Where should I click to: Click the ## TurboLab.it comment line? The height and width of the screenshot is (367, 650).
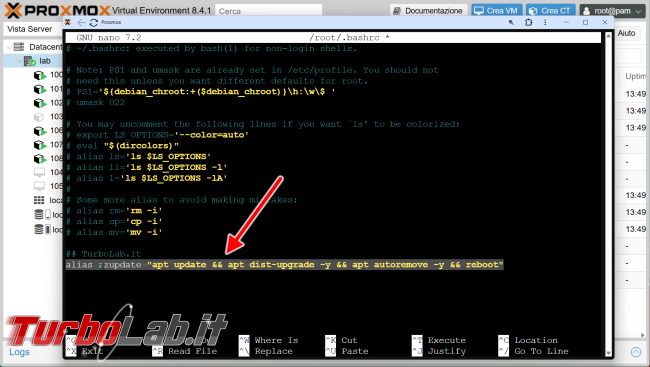click(103, 254)
